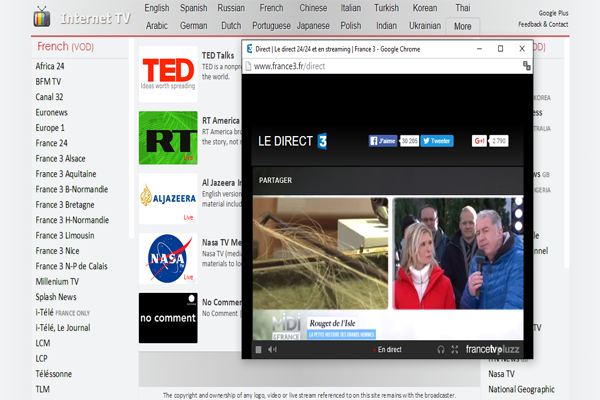Click the TED Talks thumbnail
This screenshot has width=600, height=400.
(x=168, y=74)
